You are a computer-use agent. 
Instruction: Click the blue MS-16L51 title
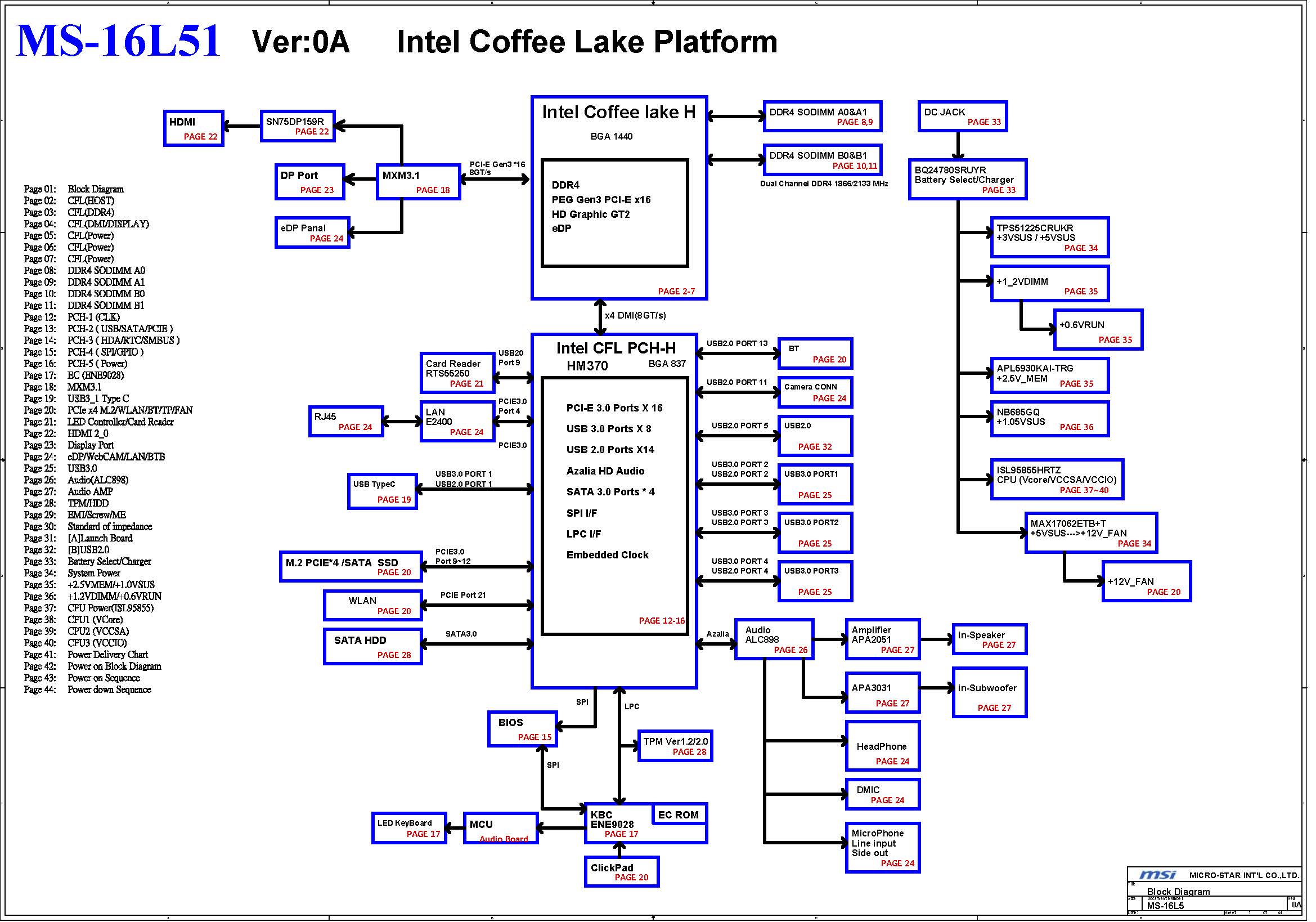pos(118,41)
